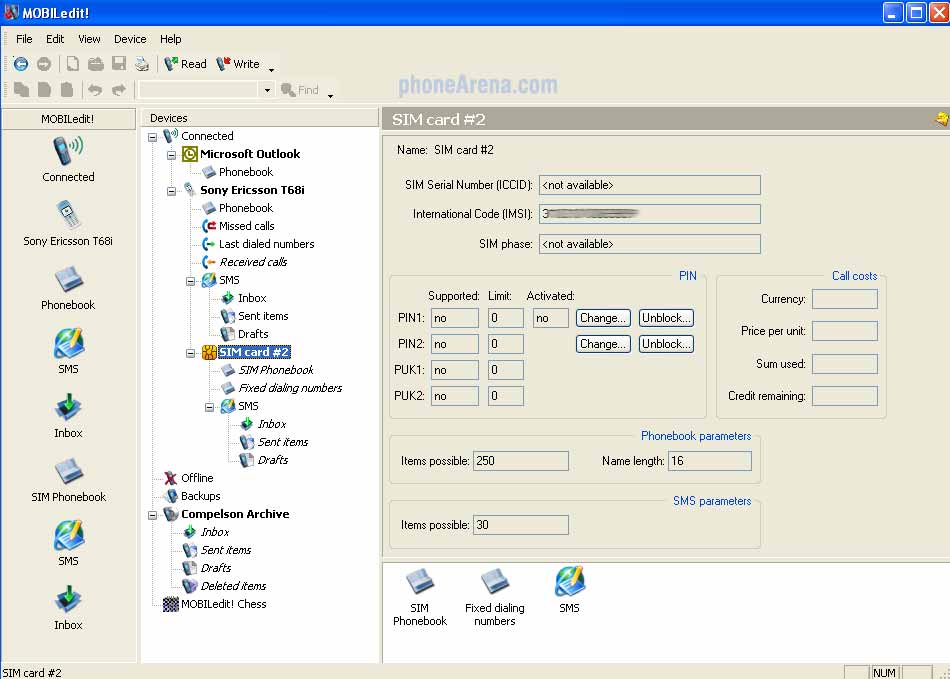Collapse the phone SMS tree node
The width and height of the screenshot is (950, 679).
pos(190,281)
